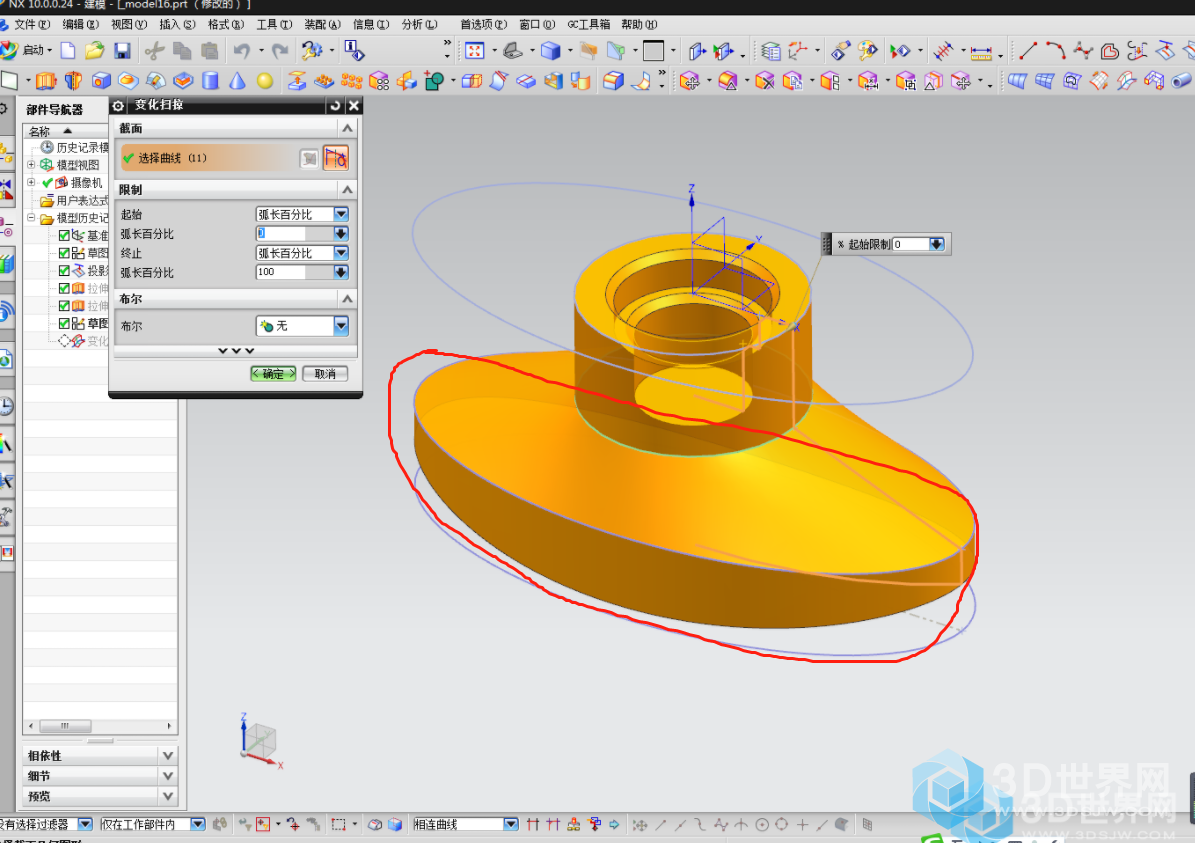Select the Cone primitive icon

(x=238, y=80)
